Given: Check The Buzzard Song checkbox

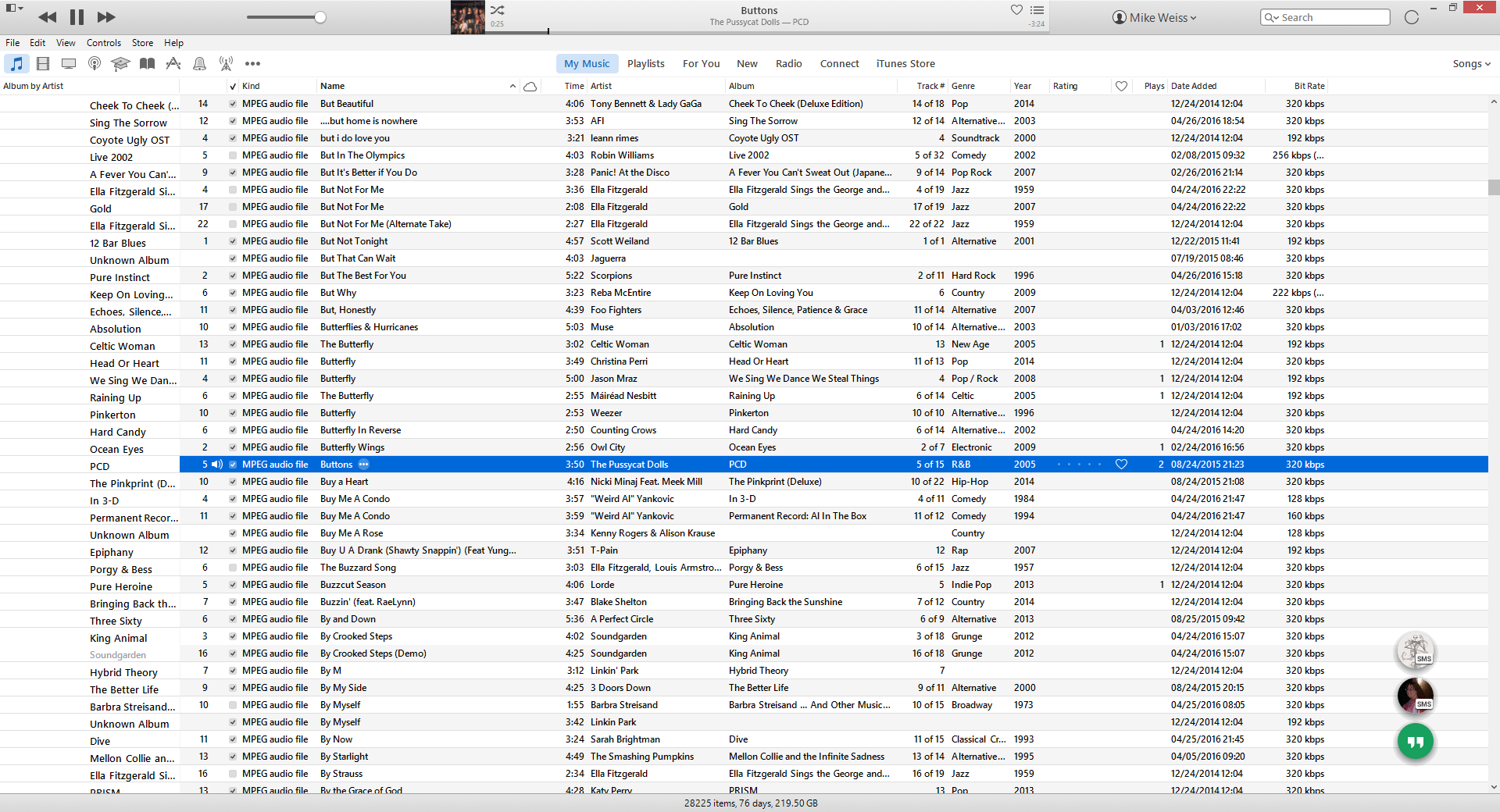Looking at the screenshot, I should (x=233, y=568).
